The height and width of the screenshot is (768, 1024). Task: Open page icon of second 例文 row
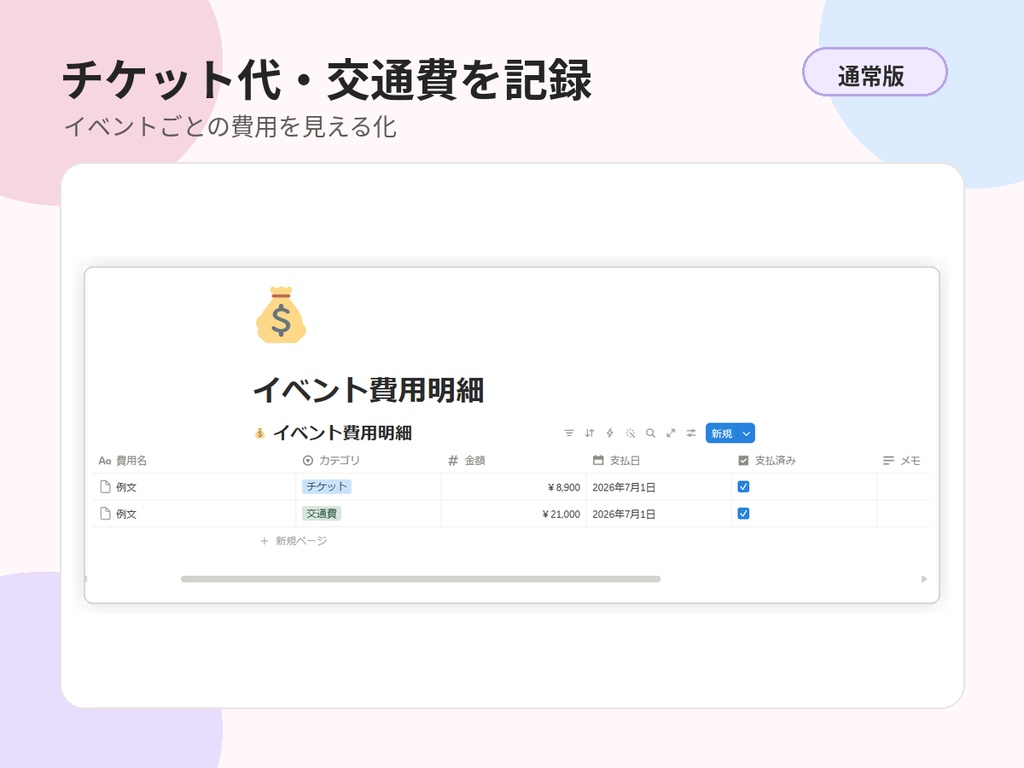(105, 513)
